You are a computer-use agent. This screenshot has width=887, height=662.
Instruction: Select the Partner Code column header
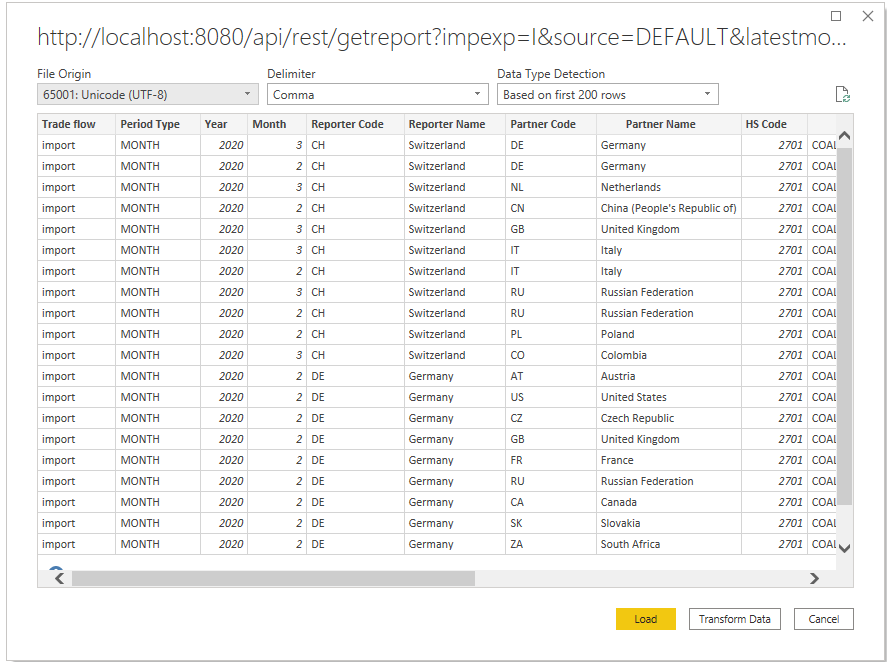coord(551,124)
